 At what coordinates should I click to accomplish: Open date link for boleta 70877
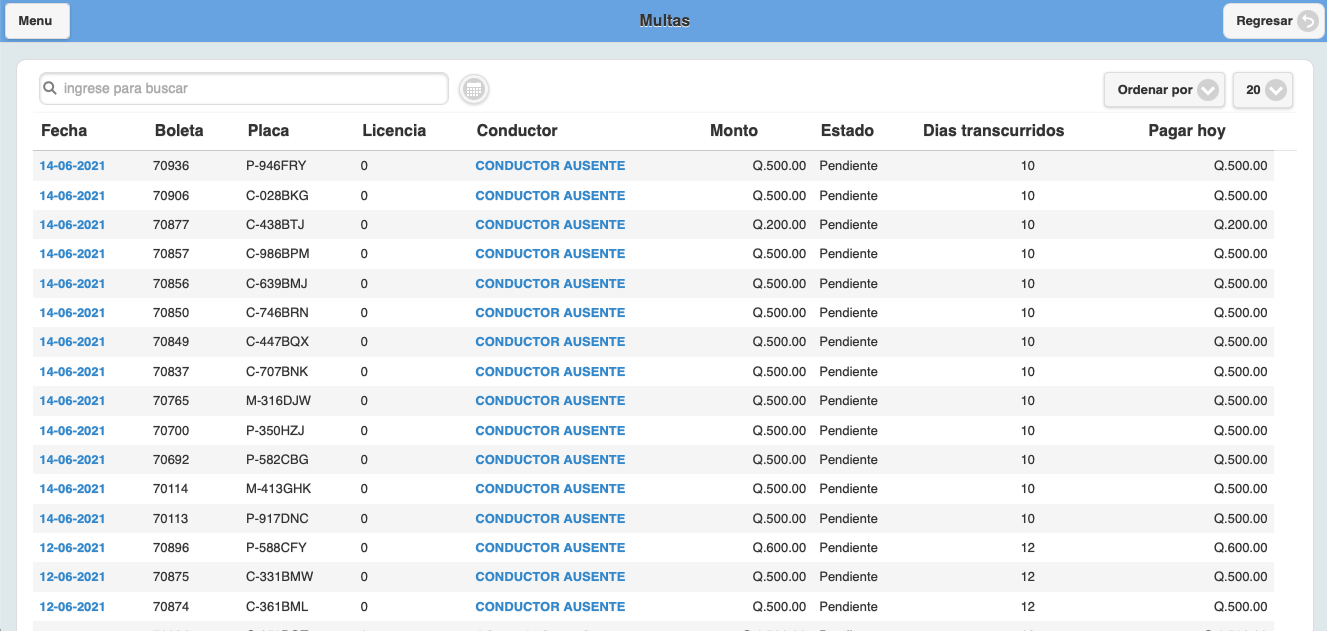(72, 225)
